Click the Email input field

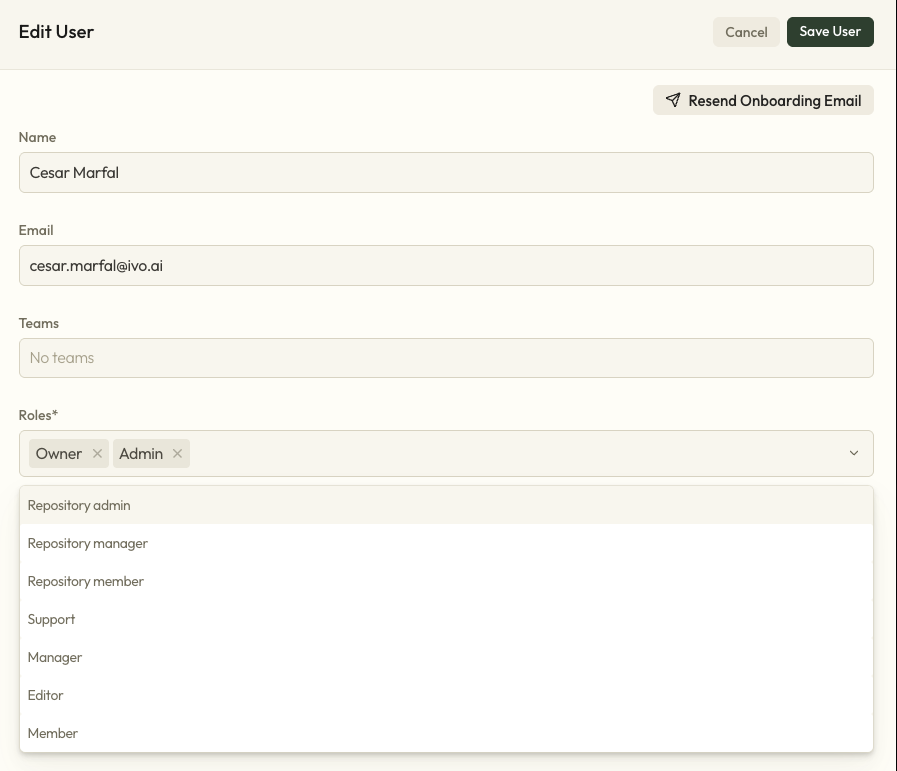click(446, 266)
